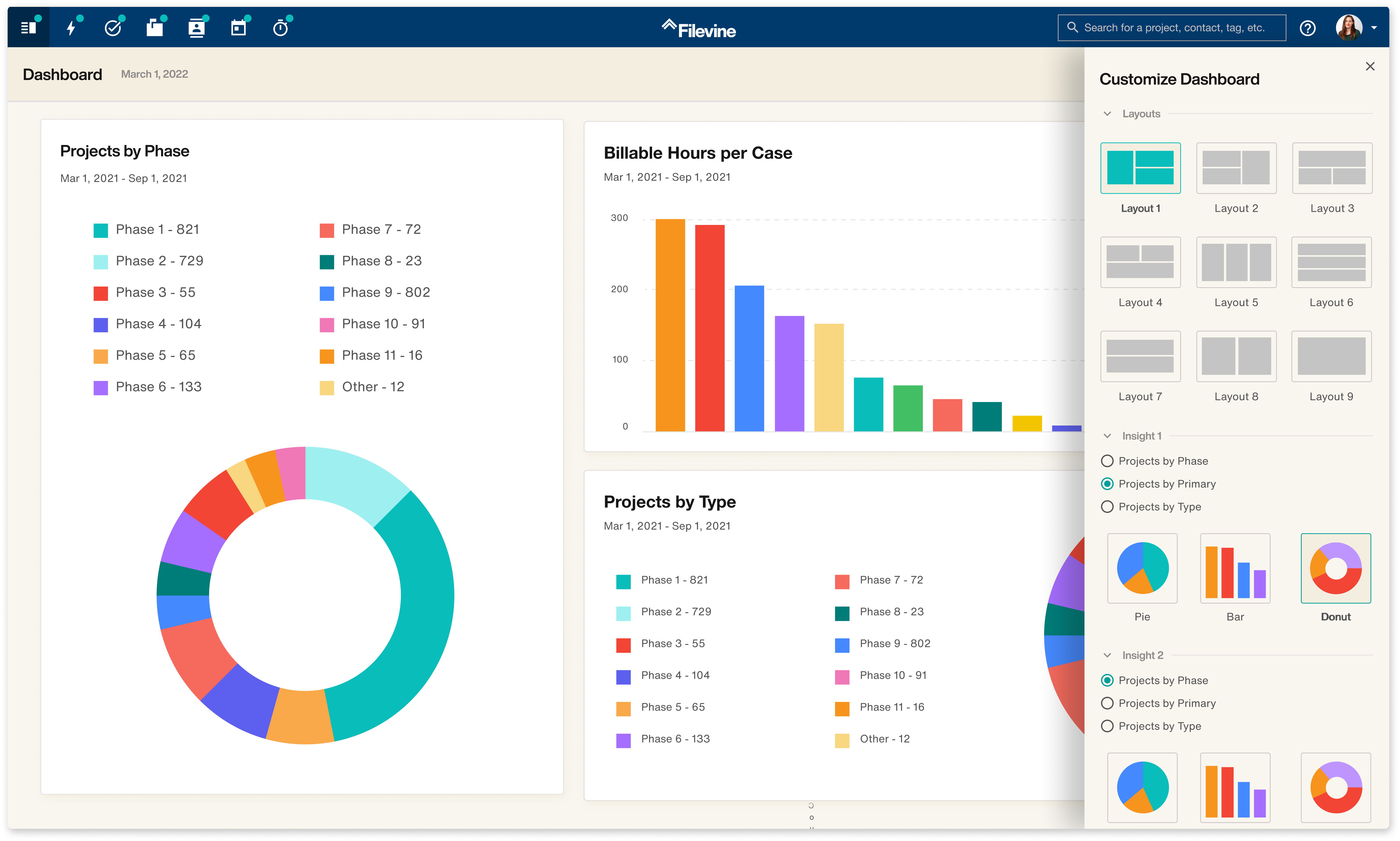Click the search field for projects and contacts
This screenshot has height=841, width=1400.
1171,28
